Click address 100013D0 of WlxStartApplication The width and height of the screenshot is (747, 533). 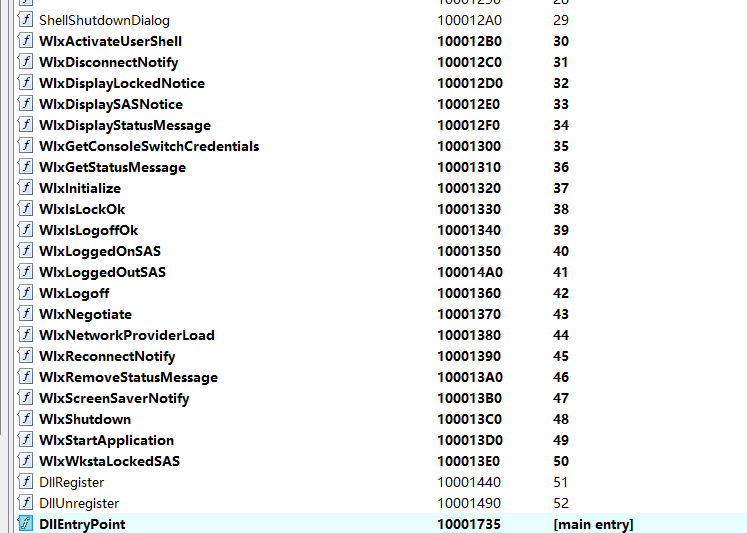click(470, 440)
